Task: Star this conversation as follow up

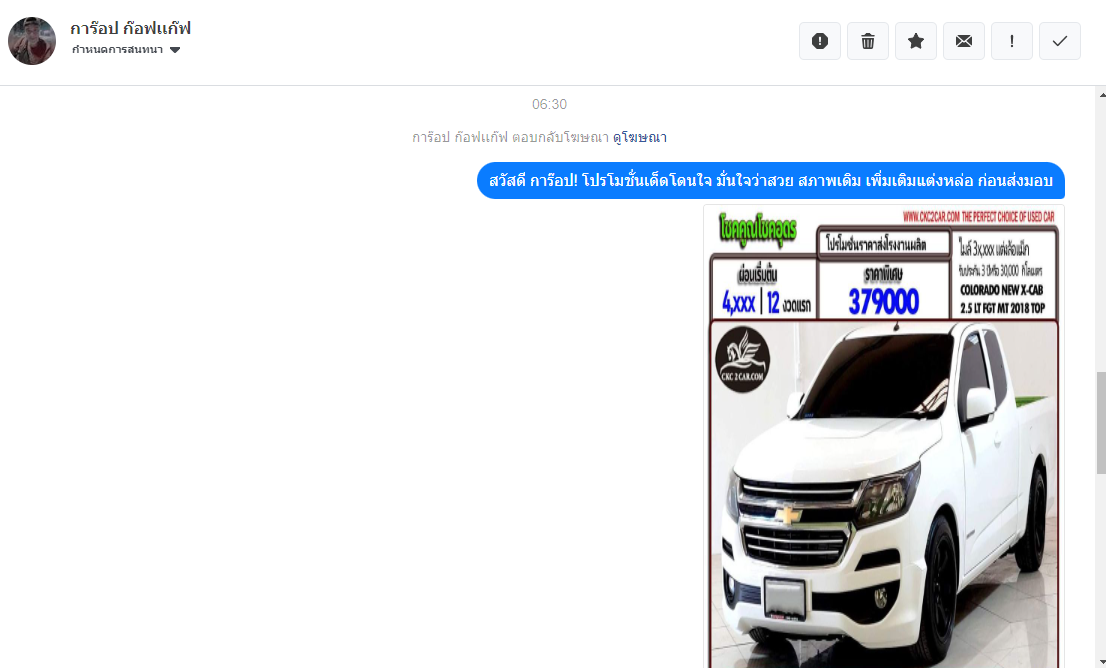Action: tap(916, 41)
